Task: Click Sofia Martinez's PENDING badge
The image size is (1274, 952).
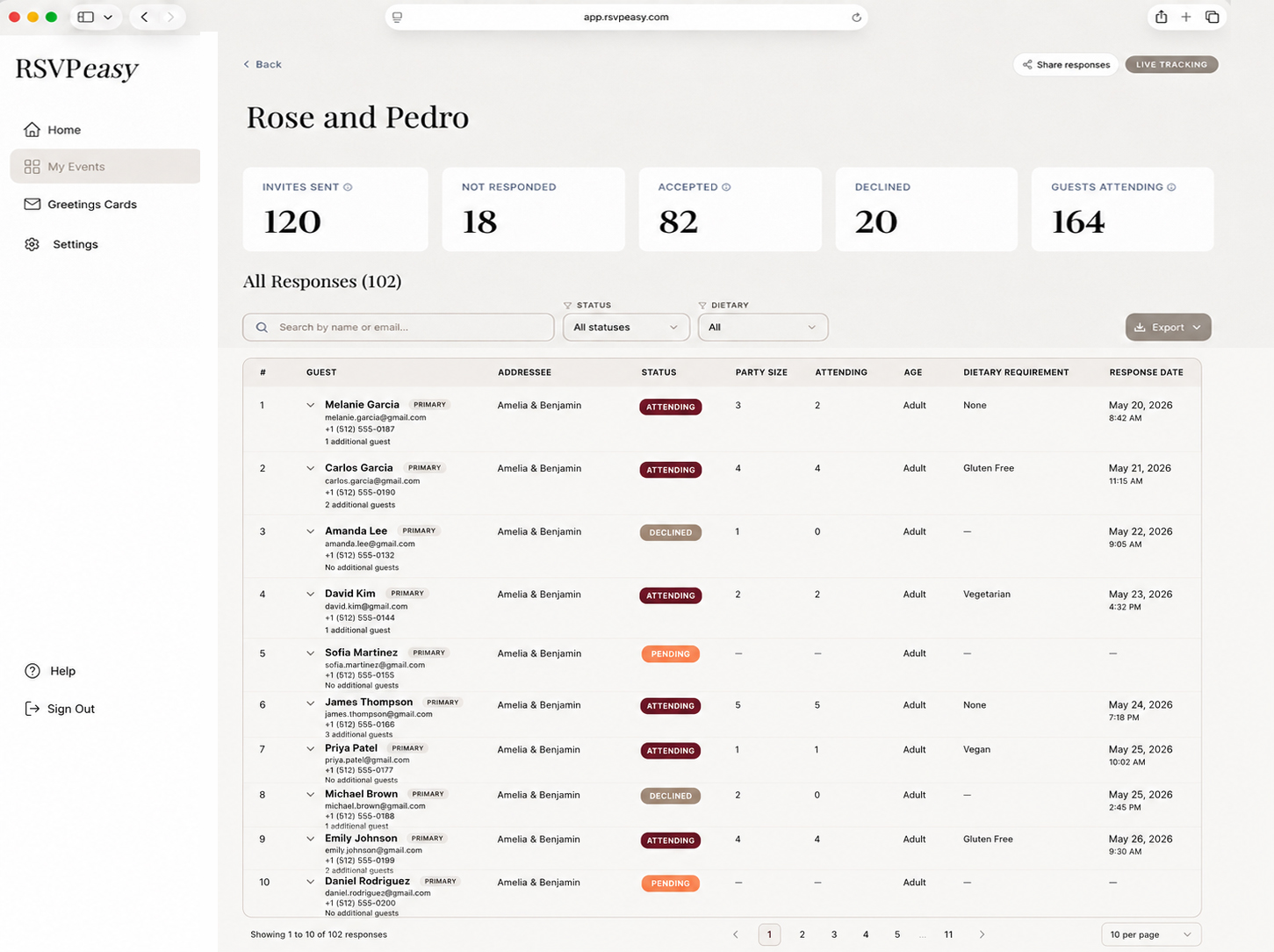Action: [671, 654]
